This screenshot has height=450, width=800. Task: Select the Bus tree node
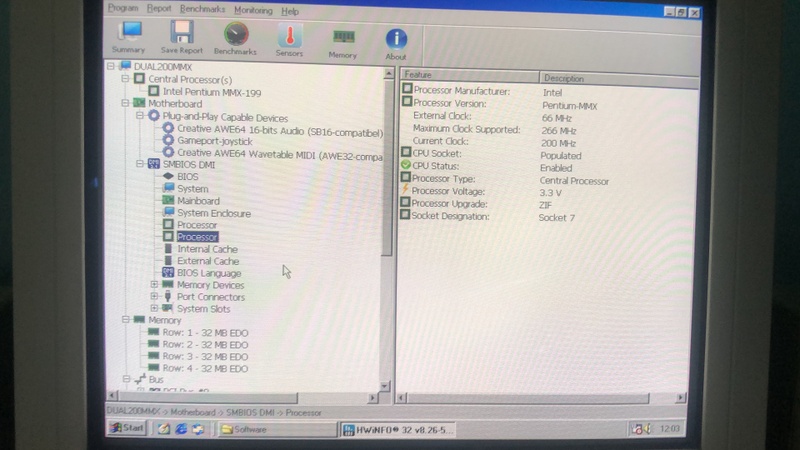pyautogui.click(x=156, y=380)
